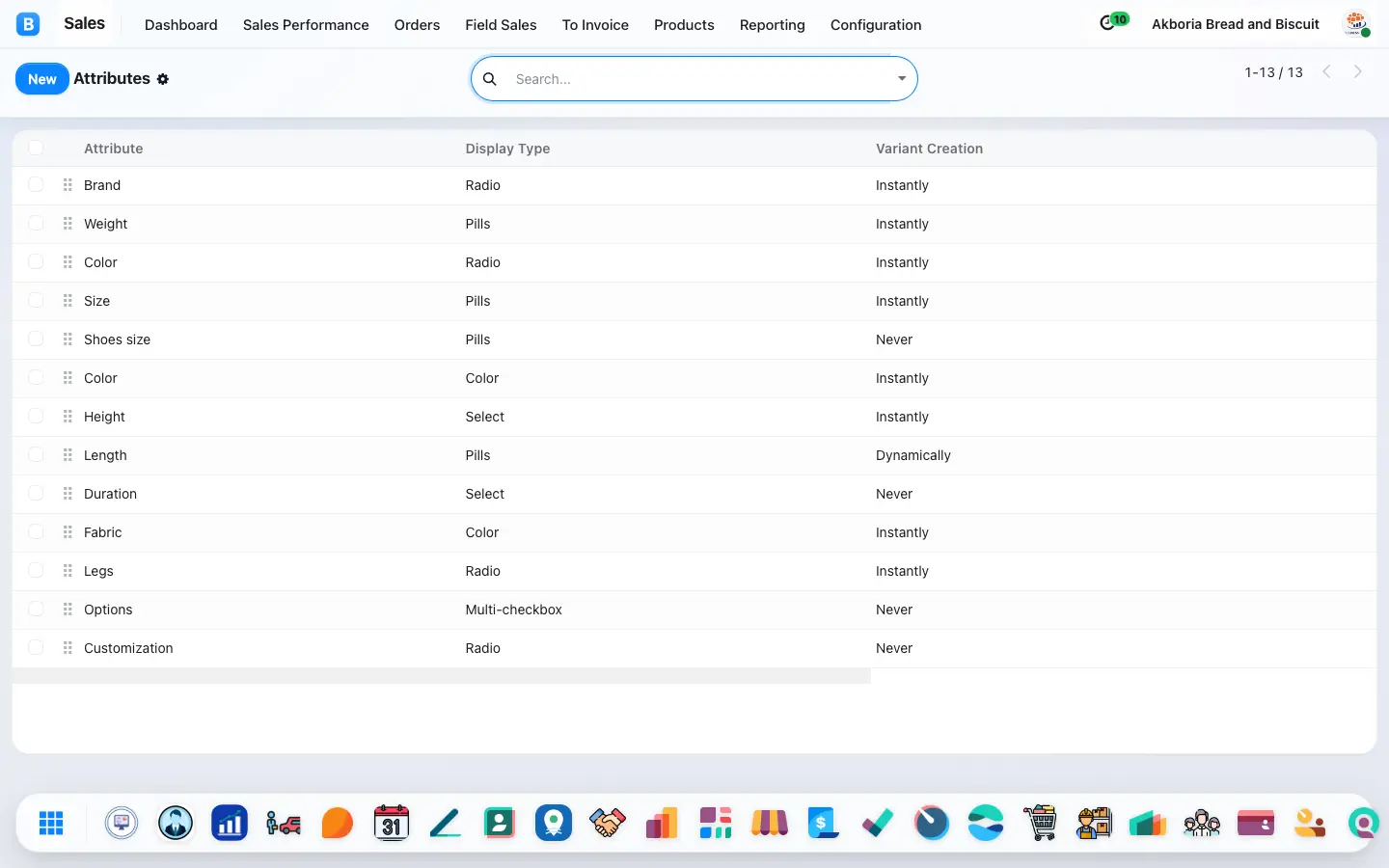Open the Attributes settings gear
This screenshot has width=1389, height=868.
coord(163,79)
